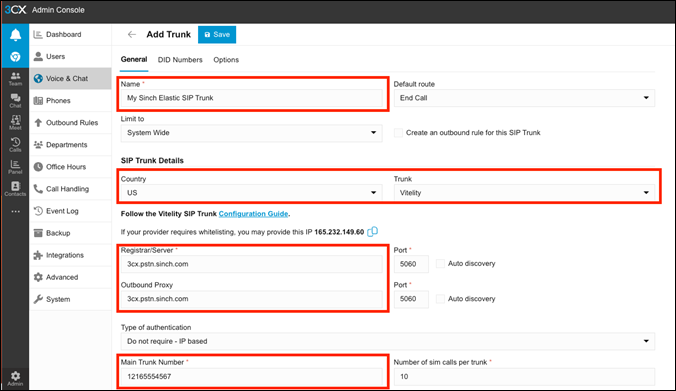Switch to the DID Numbers tab
676x391 pixels.
tap(180, 60)
